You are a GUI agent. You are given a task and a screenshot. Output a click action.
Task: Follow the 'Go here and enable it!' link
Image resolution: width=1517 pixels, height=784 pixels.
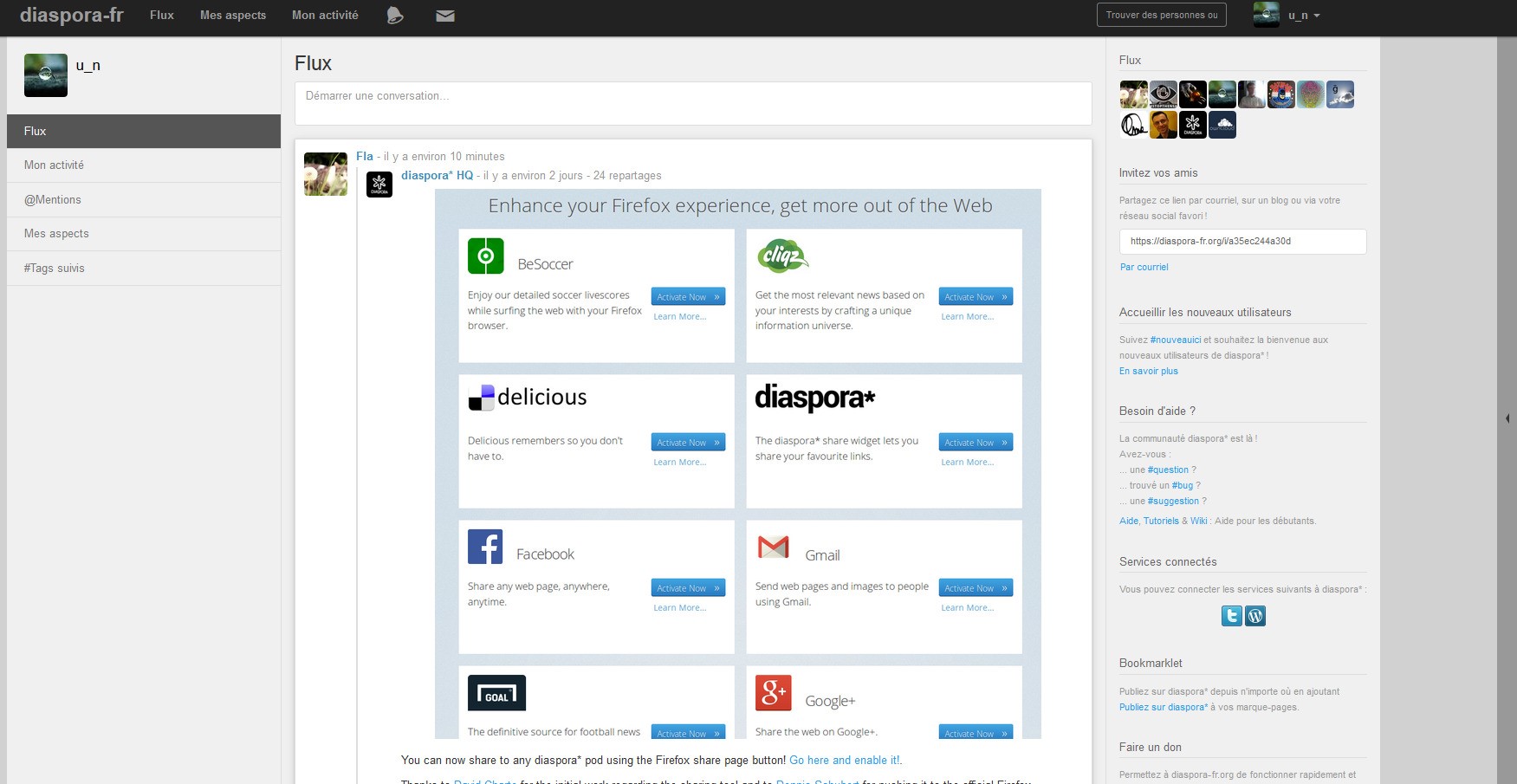[845, 761]
